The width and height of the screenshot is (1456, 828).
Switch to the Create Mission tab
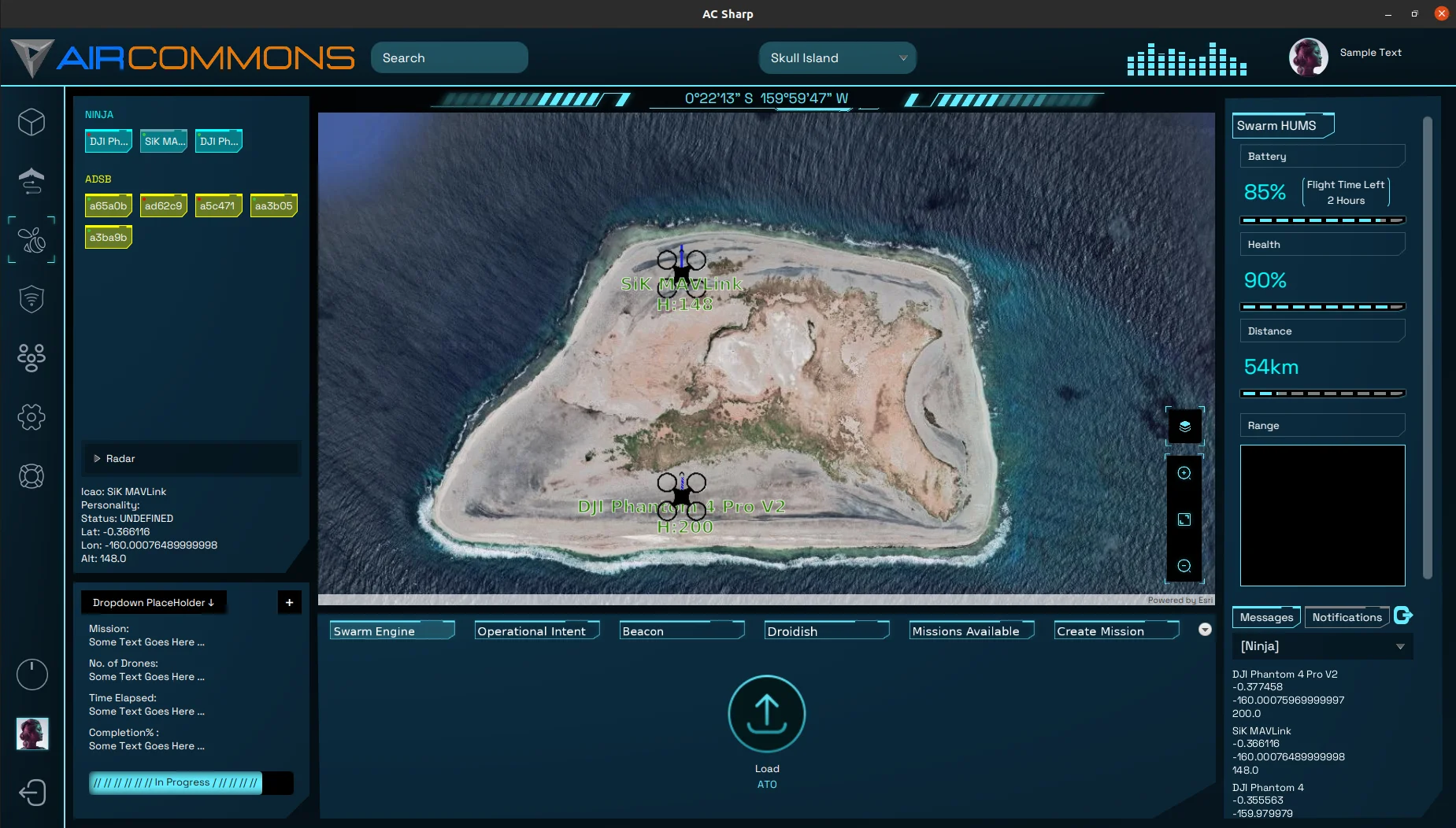(x=1117, y=630)
